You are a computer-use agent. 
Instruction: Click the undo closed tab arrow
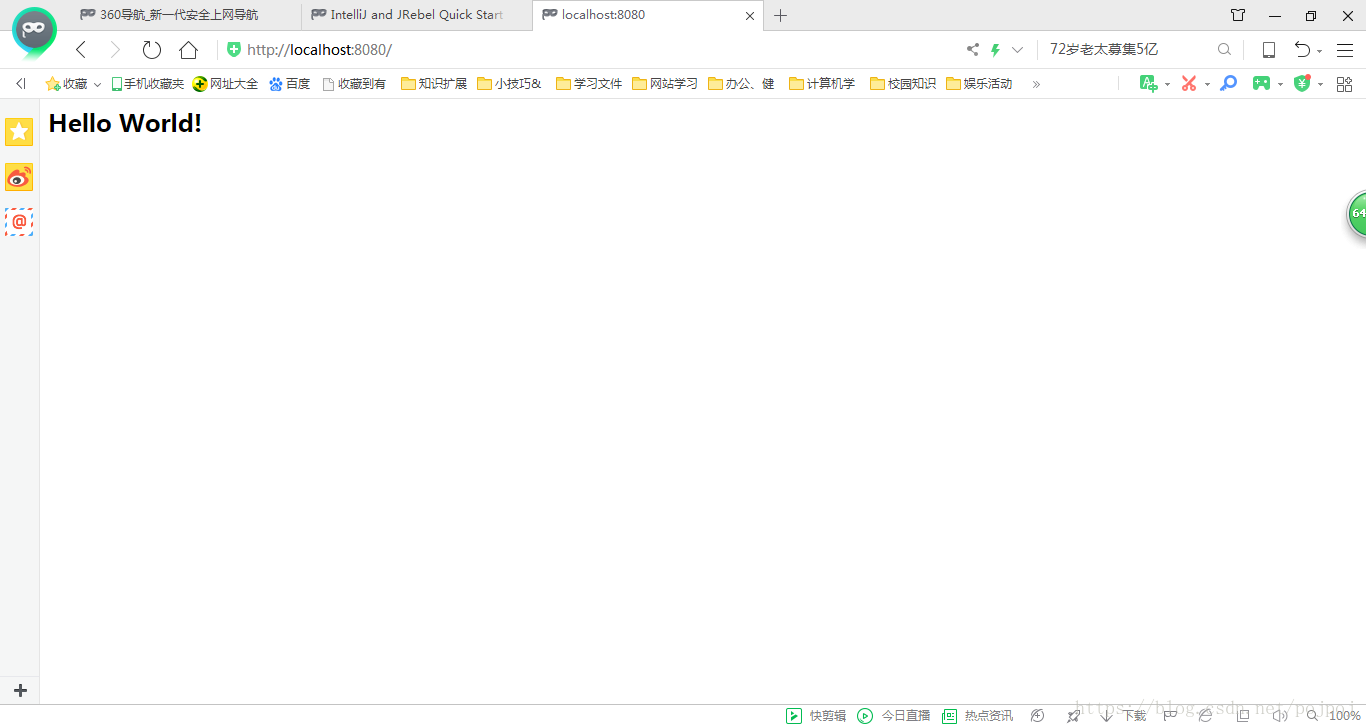[1302, 50]
